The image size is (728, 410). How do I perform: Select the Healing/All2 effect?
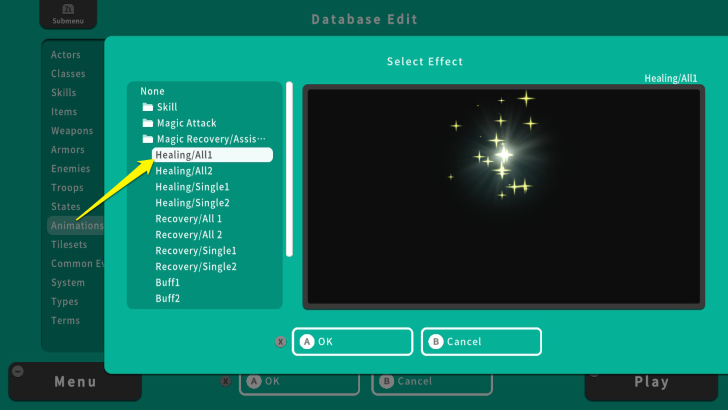tap(184, 171)
